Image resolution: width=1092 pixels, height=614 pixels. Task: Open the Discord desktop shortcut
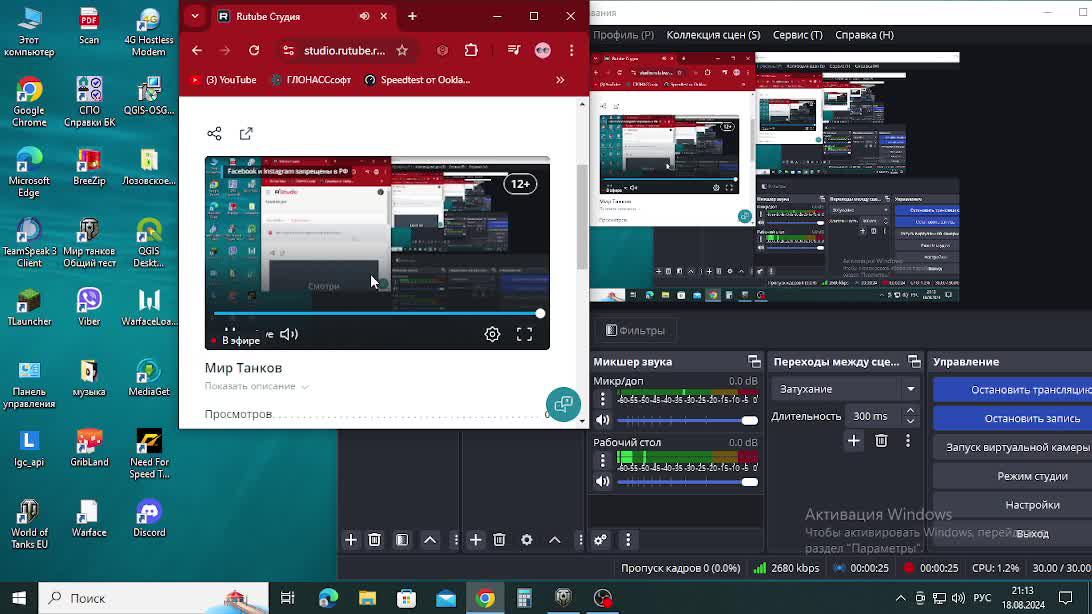[x=149, y=517]
